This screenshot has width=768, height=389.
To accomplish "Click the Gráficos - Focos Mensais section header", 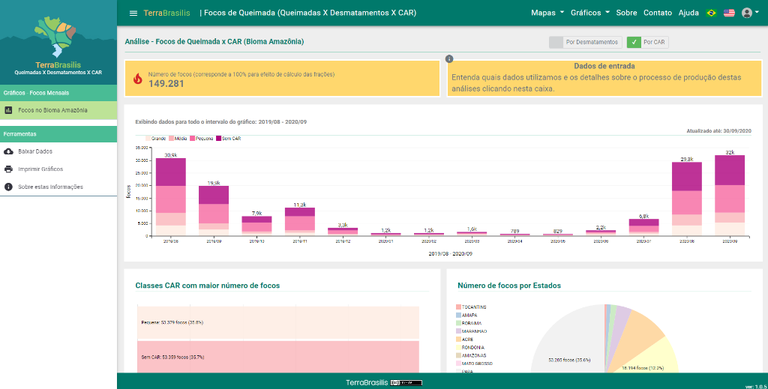I will [58, 93].
